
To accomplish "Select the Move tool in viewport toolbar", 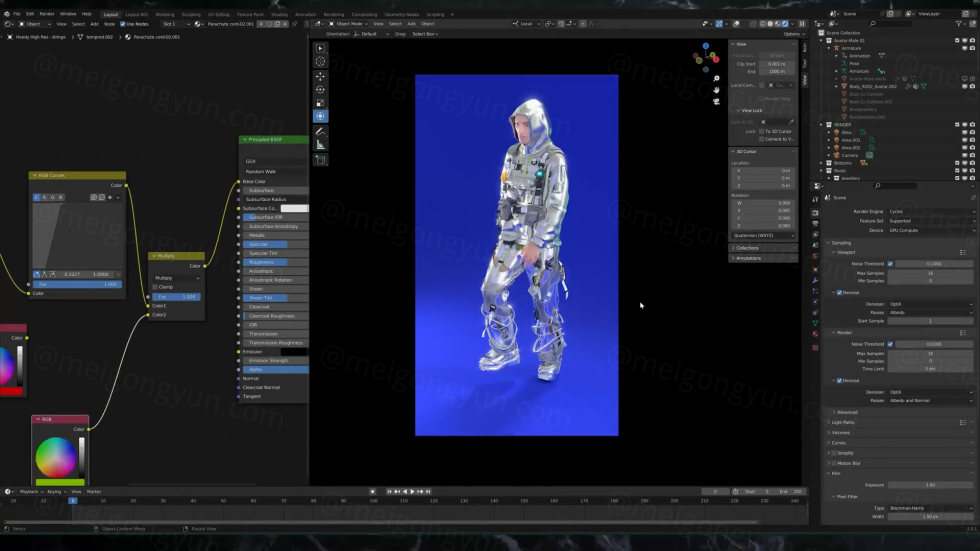I will 320,76.
